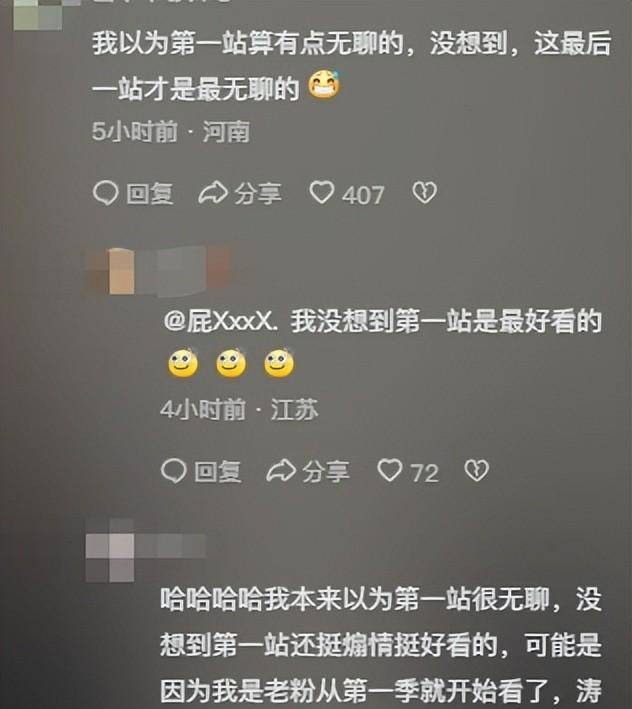
Task: Like the comment with 72 likes
Action: (390, 470)
